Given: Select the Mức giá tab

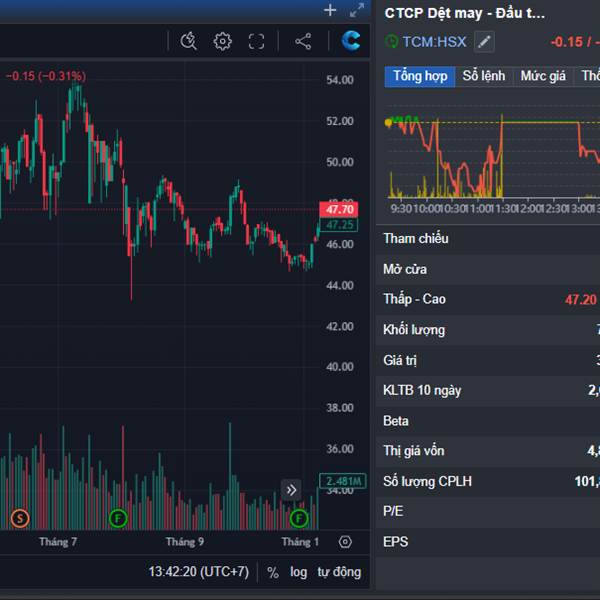Looking at the screenshot, I should 543,77.
